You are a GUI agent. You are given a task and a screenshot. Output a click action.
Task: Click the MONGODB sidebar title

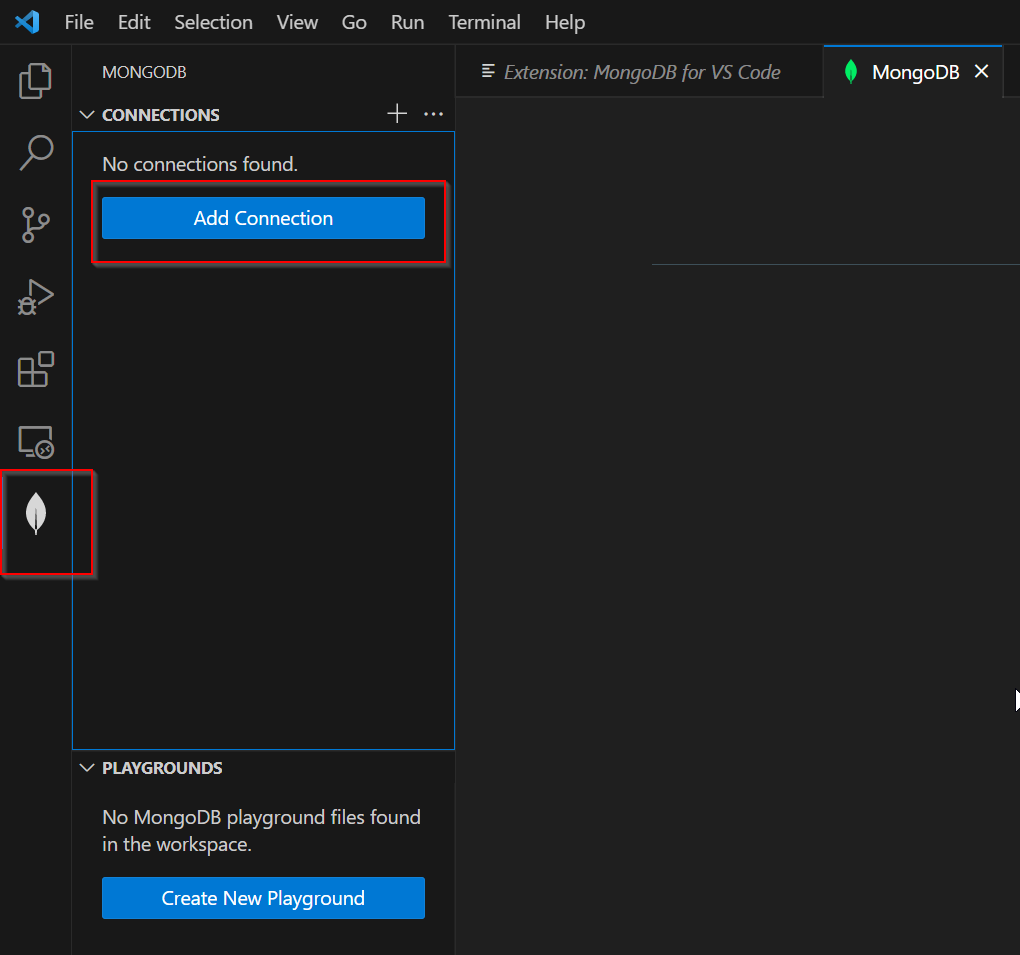tap(144, 72)
